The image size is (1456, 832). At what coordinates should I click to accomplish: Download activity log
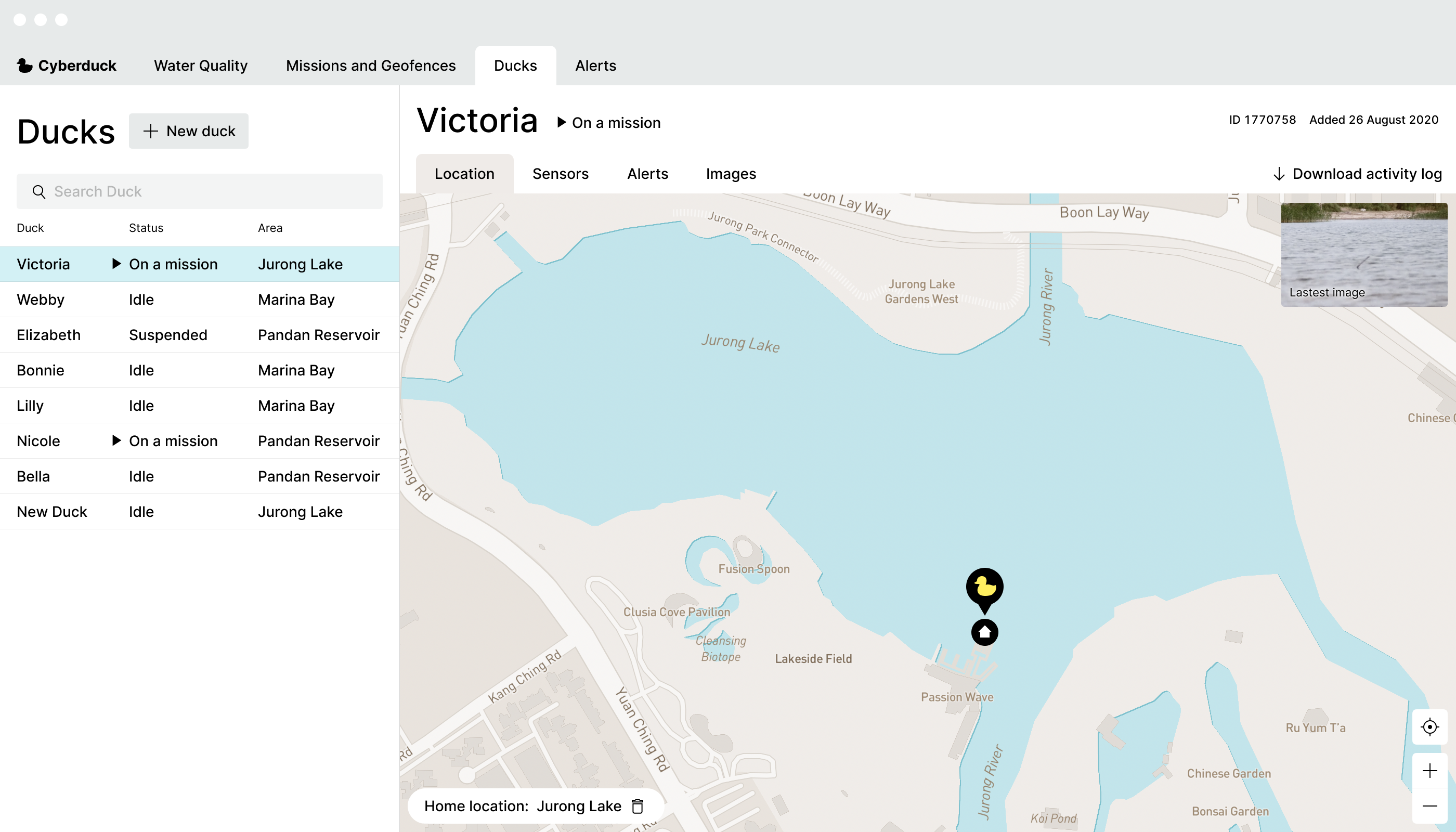point(1357,174)
